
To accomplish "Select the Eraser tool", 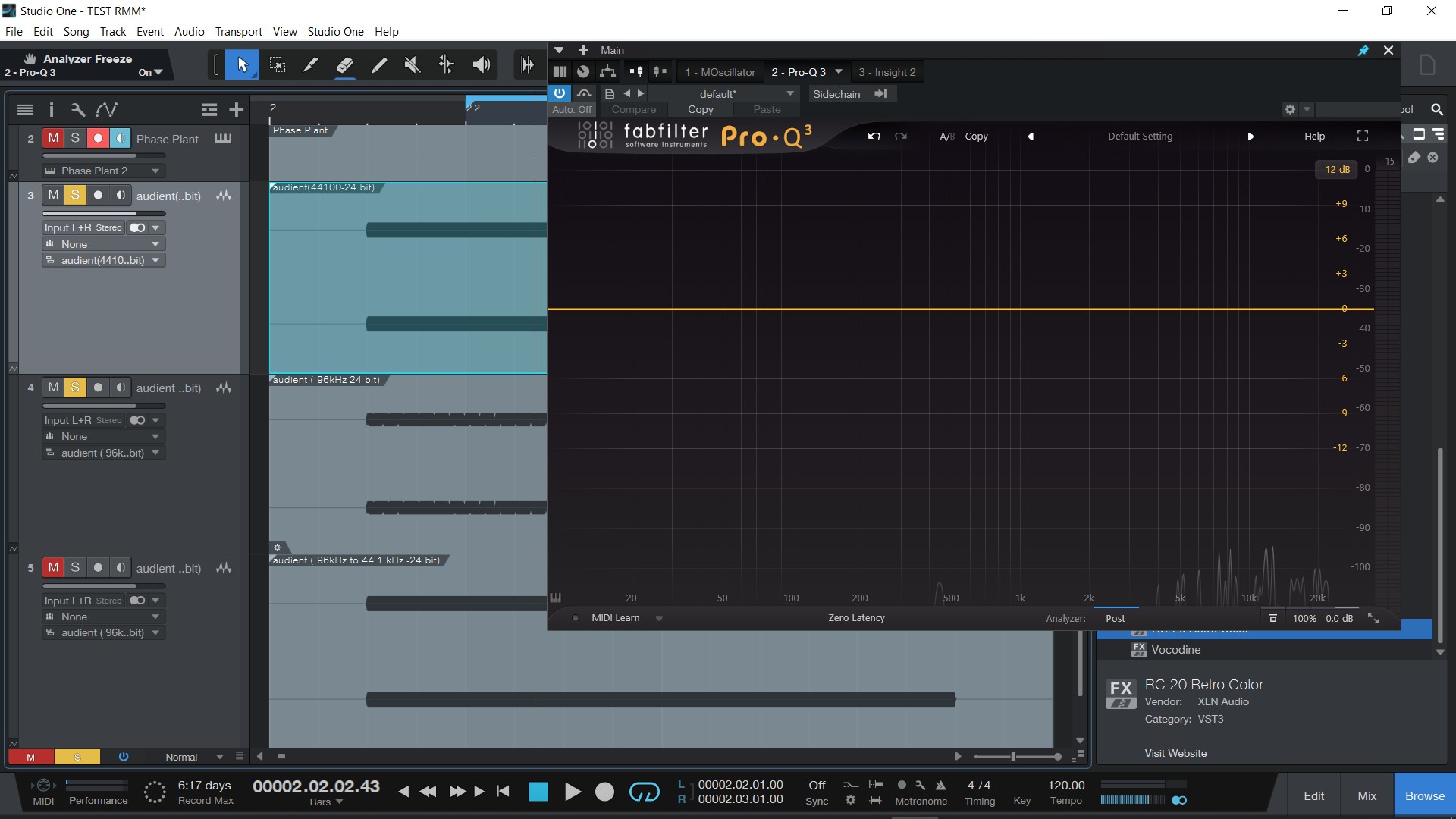I will click(345, 65).
